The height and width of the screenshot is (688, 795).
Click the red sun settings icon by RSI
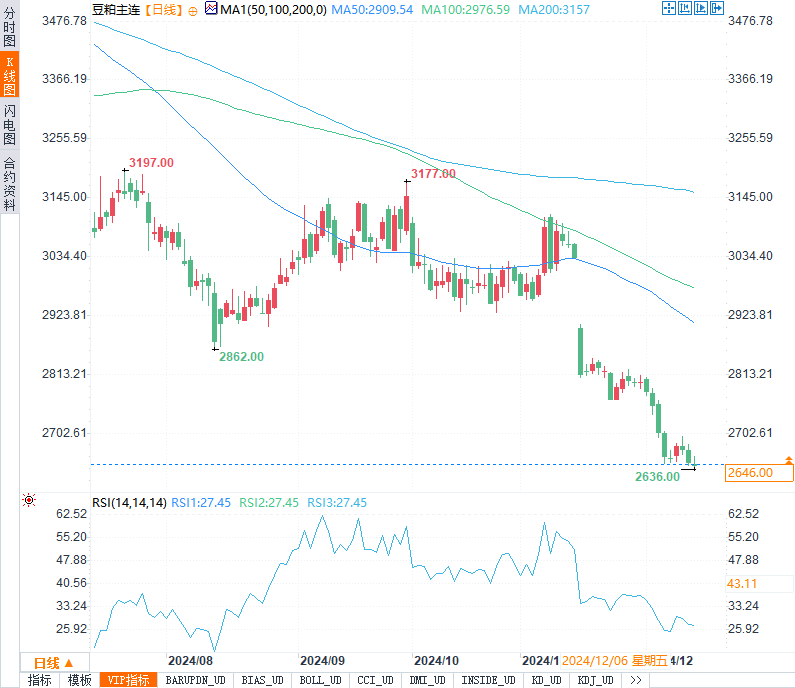[29, 500]
